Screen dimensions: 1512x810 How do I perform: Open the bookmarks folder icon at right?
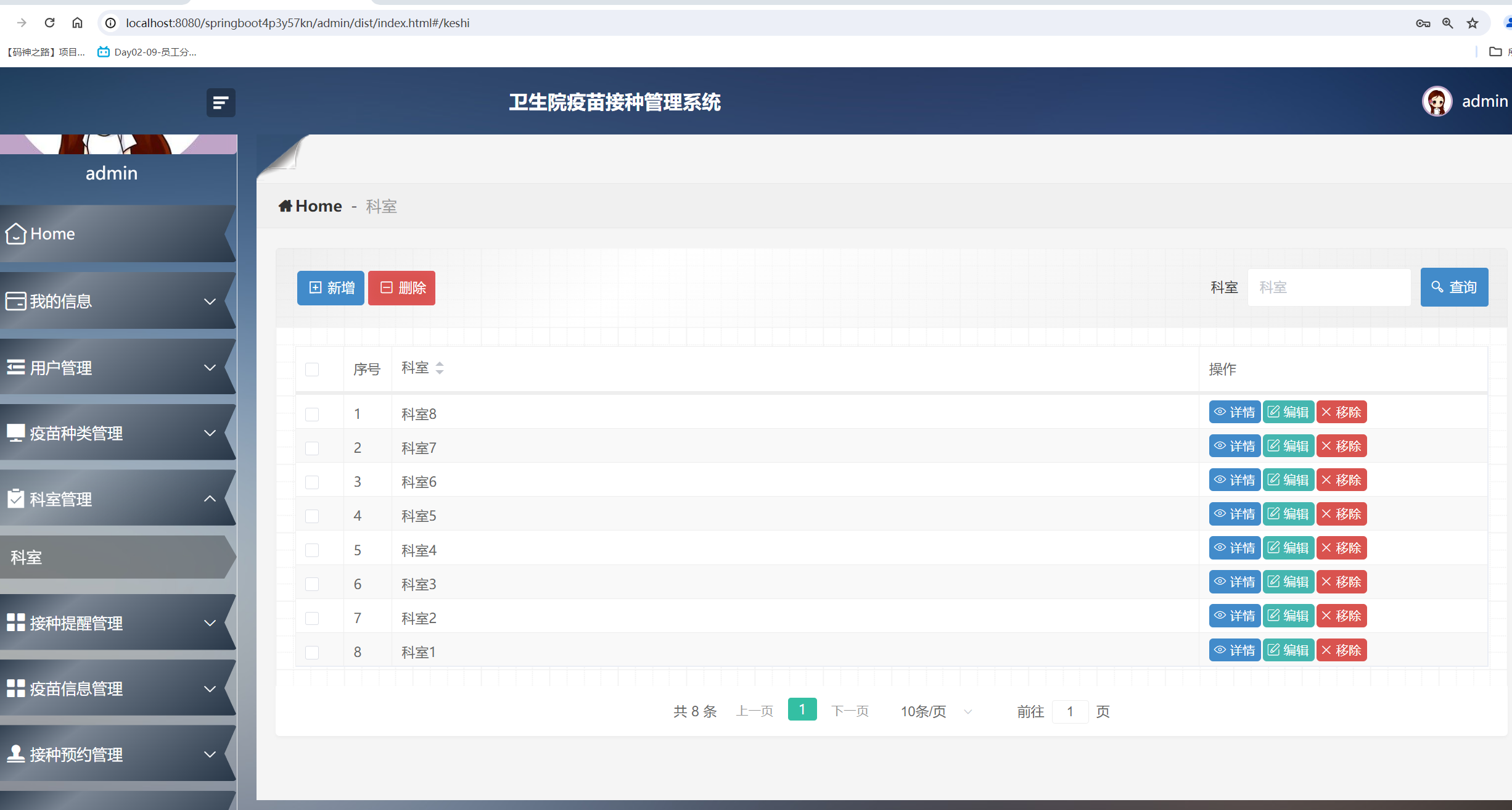pyautogui.click(x=1495, y=52)
